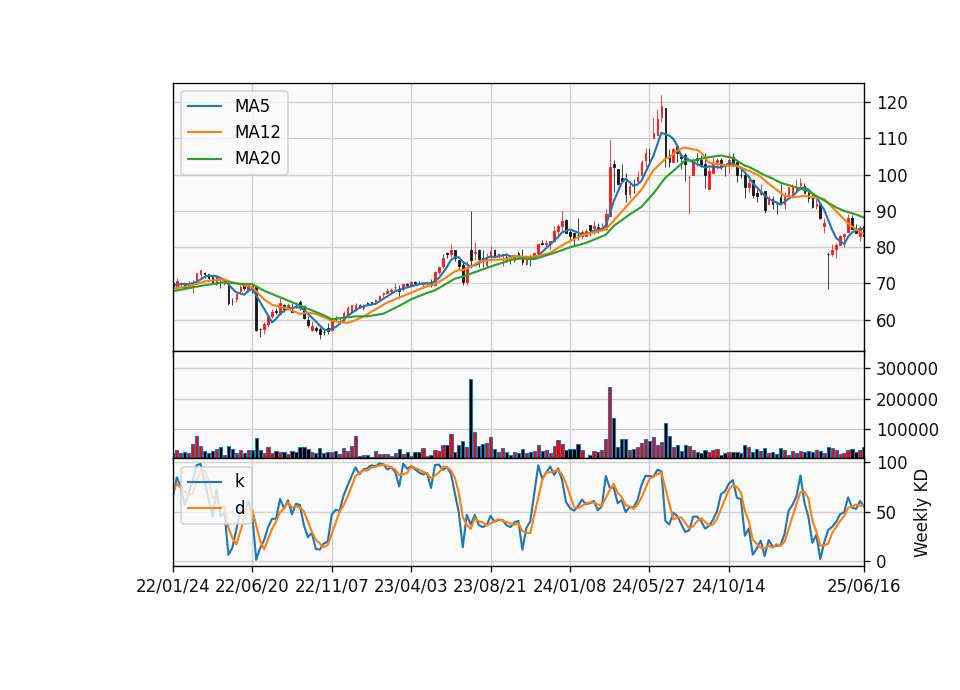Click the 300000 volume axis label
The width and height of the screenshot is (960, 690).
point(907,369)
